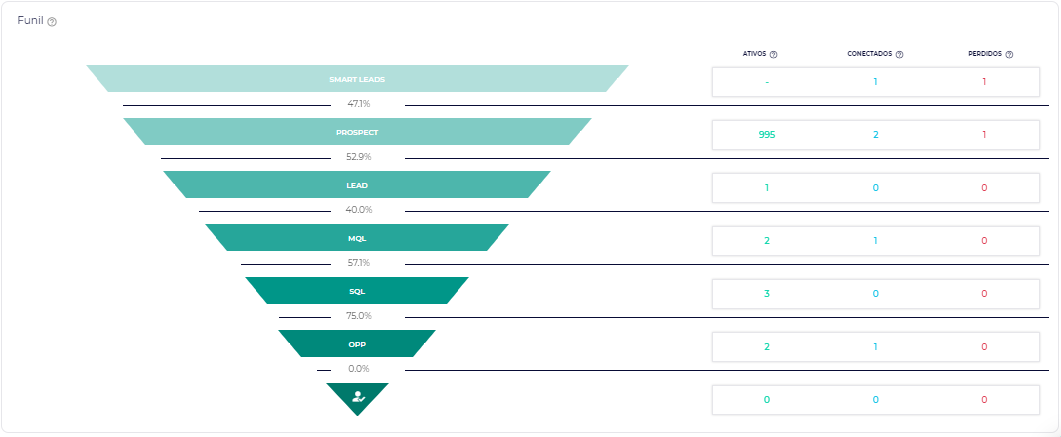
Task: Open the 995 active prospects count
Action: coord(767,134)
